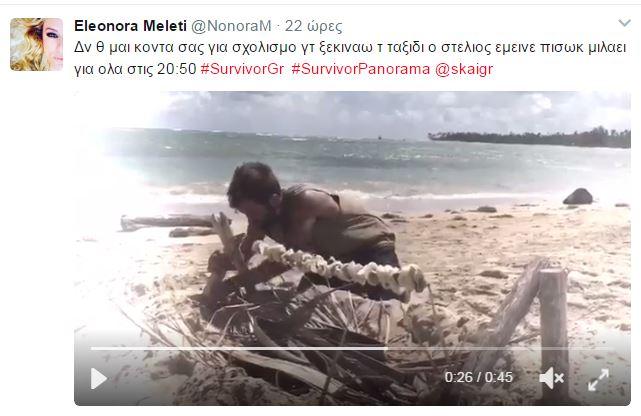Seek within the played portion of progress bar
The width and height of the screenshot is (641, 416).
point(239,349)
